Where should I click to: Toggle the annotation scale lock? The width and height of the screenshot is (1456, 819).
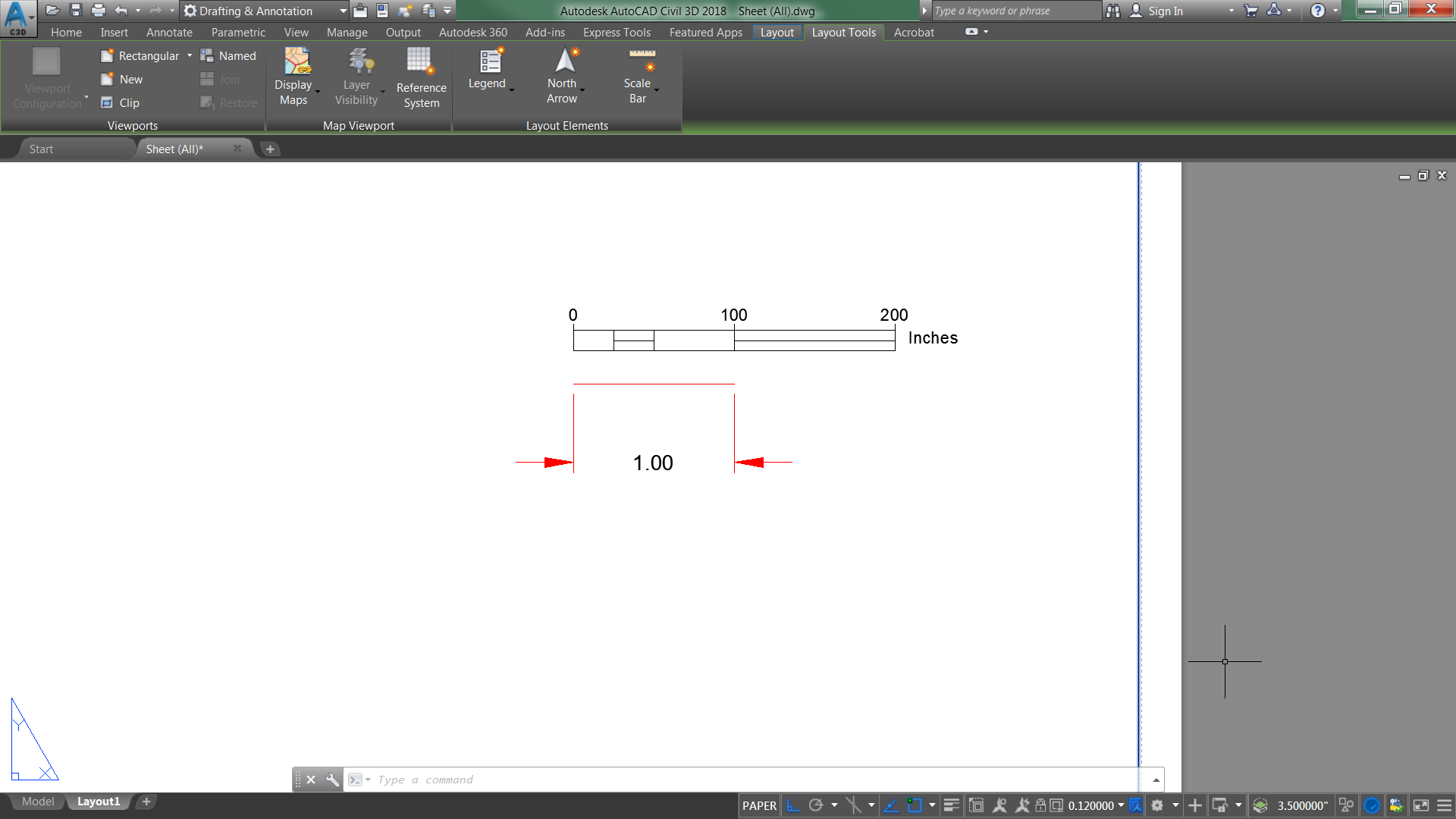pyautogui.click(x=1040, y=805)
